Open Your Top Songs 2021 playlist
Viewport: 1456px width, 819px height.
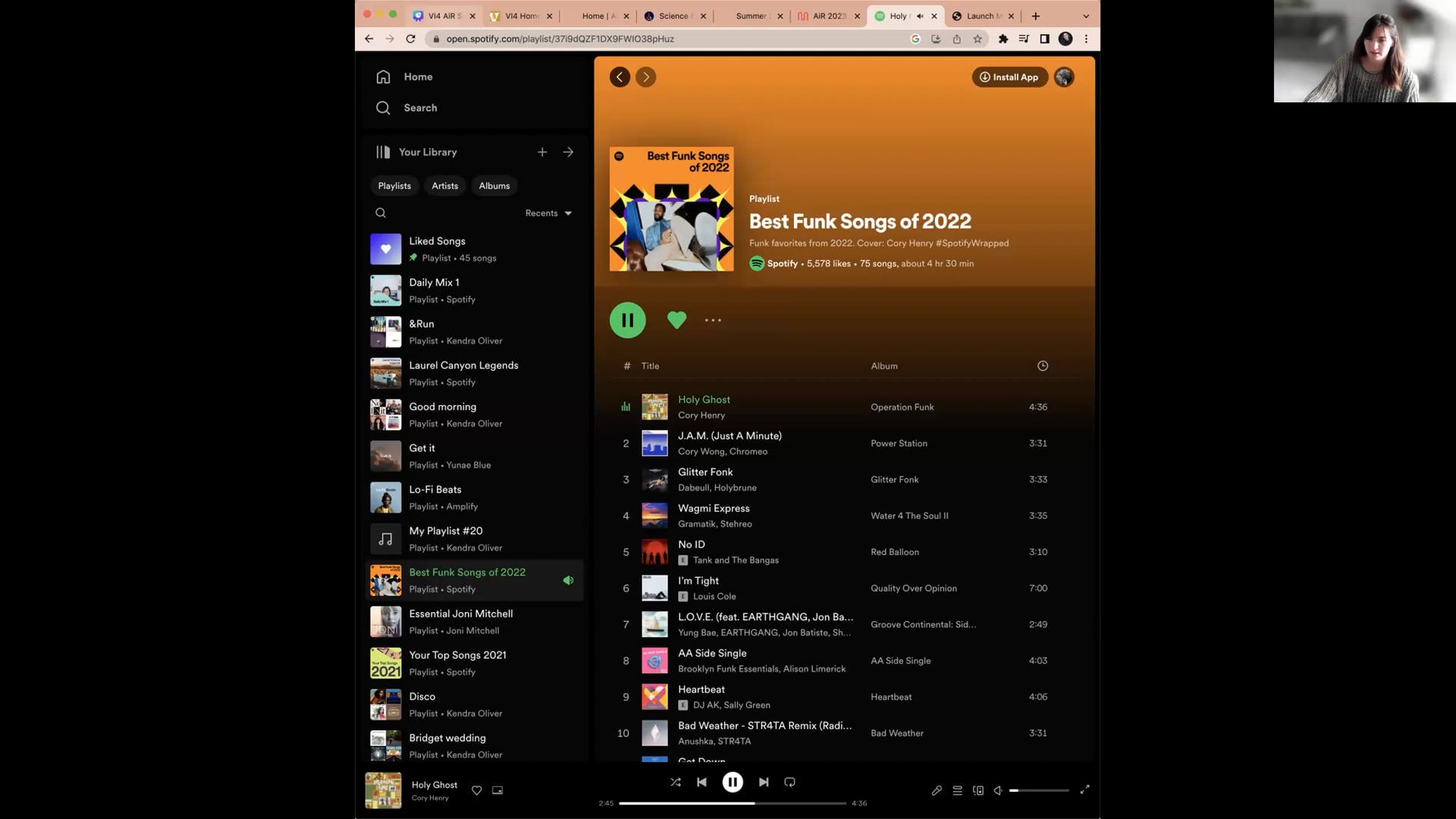(475, 663)
